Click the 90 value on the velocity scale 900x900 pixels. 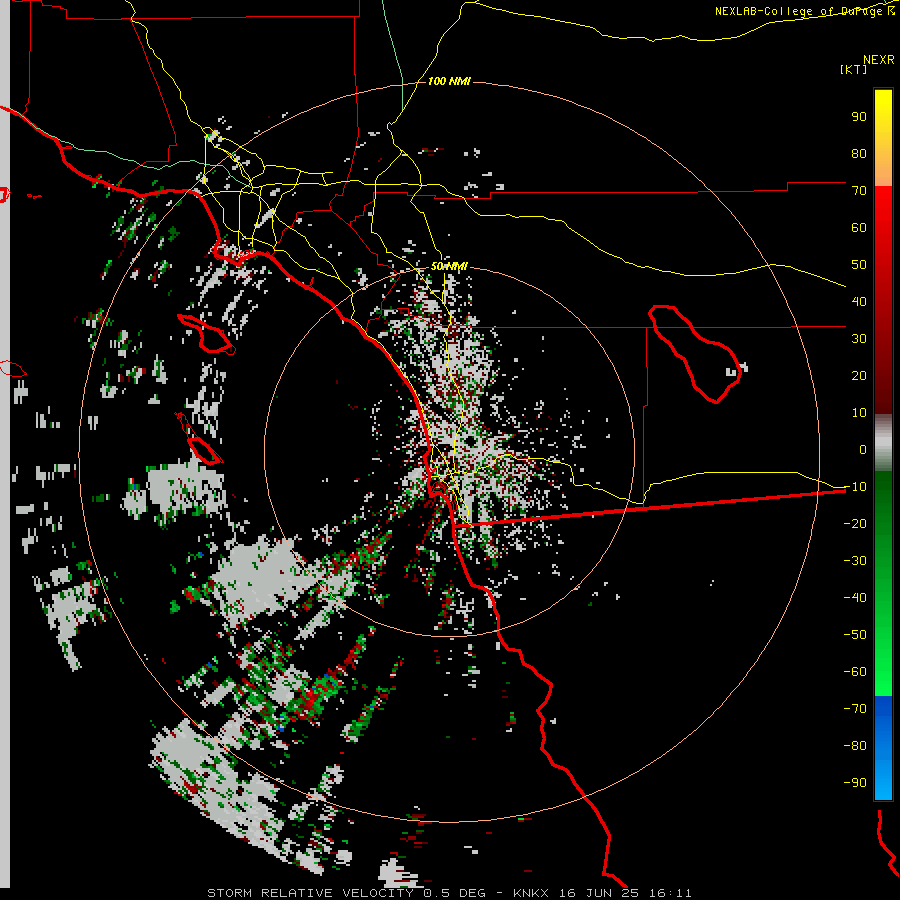point(859,117)
